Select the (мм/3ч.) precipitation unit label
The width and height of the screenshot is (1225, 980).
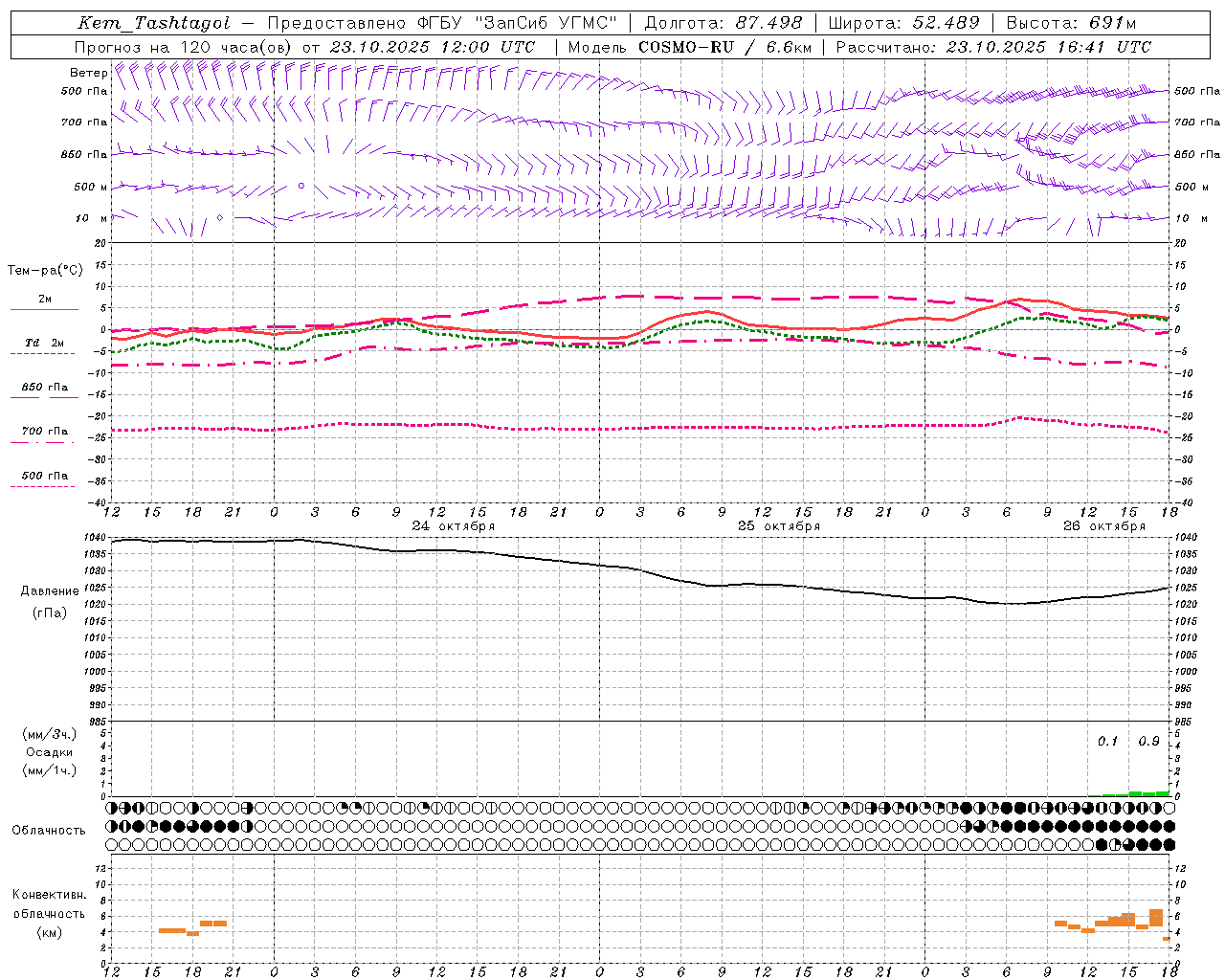point(50,734)
